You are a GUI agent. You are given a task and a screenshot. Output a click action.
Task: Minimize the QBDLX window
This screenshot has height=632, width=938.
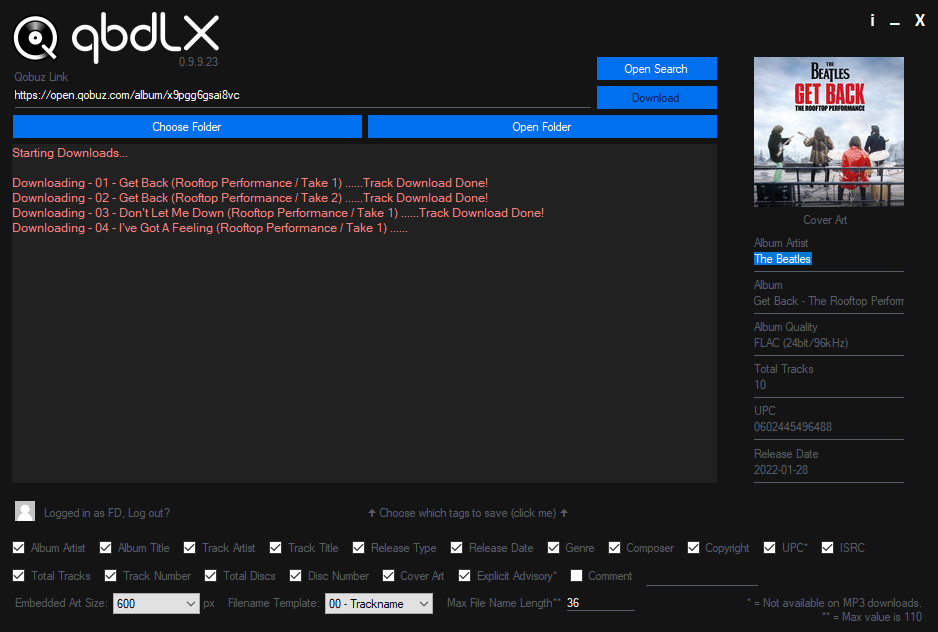[x=895, y=21]
